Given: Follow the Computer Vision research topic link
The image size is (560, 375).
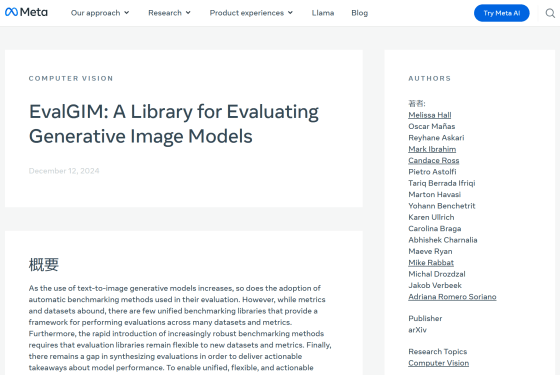Looking at the screenshot, I should coord(439,363).
